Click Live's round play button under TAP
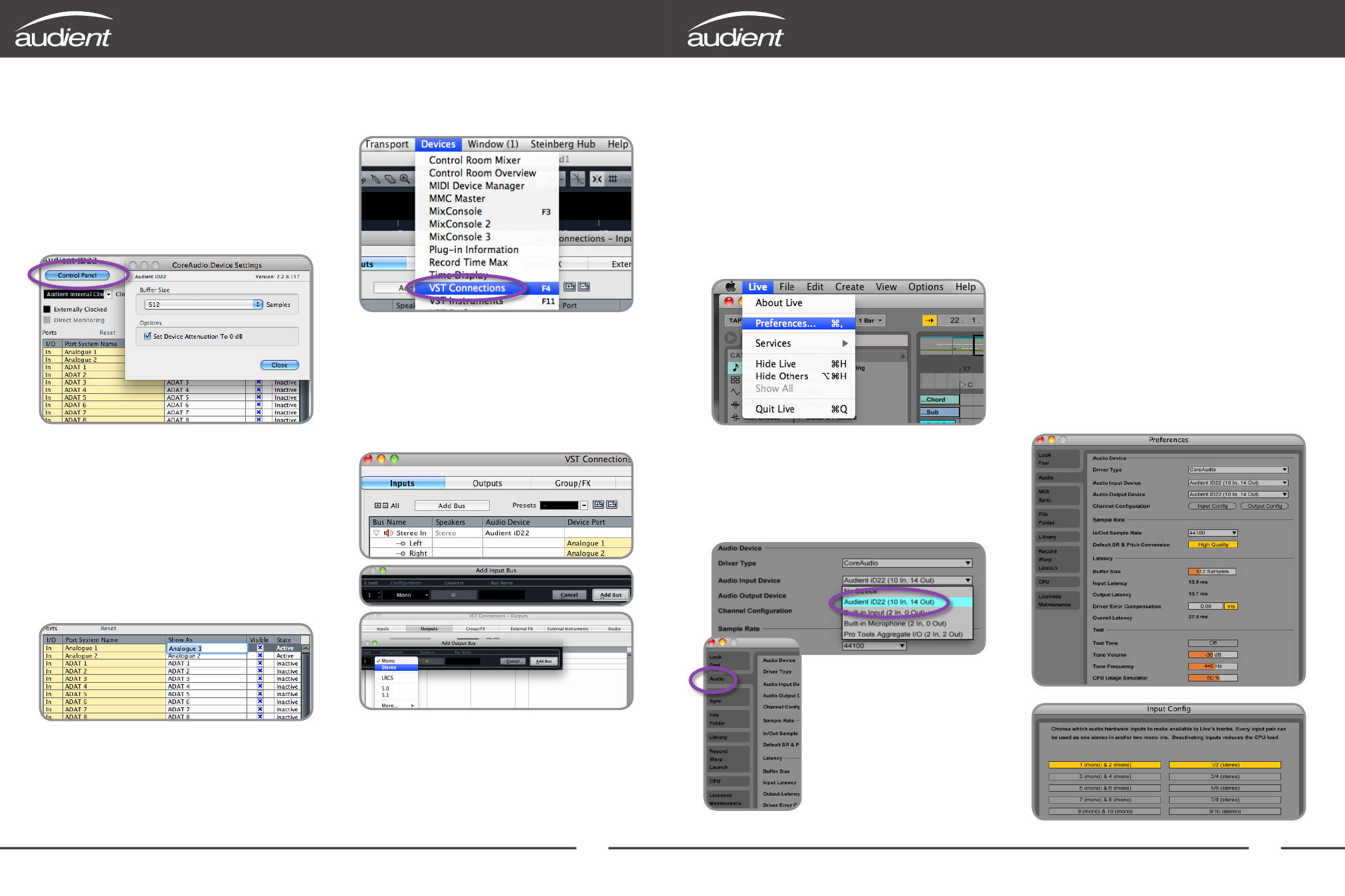The image size is (1345, 896). [x=731, y=337]
